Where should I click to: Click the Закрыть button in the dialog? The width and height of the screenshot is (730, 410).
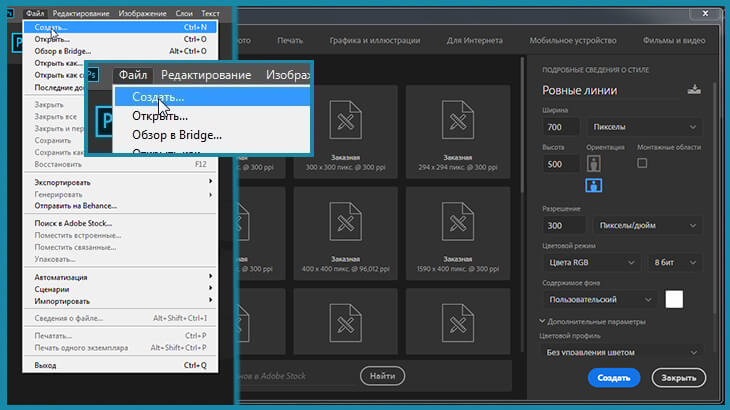(x=678, y=378)
